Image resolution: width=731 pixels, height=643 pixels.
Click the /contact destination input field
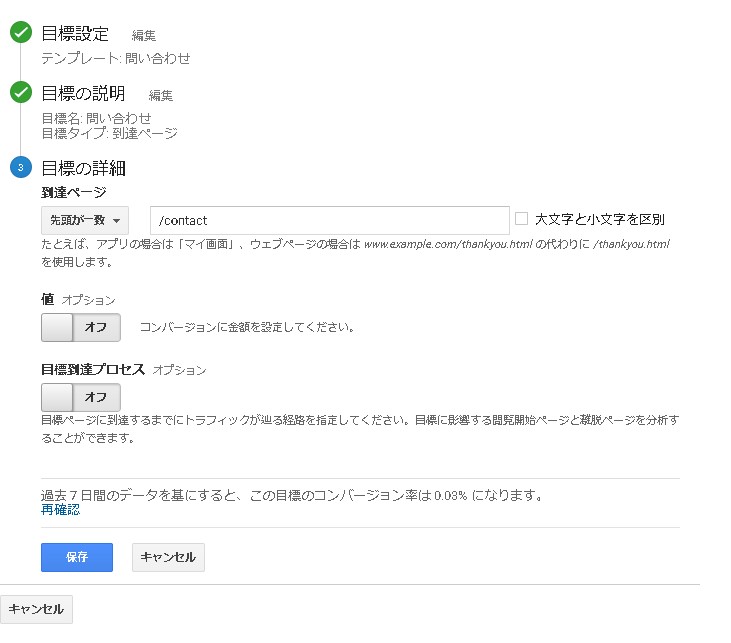[x=329, y=220]
